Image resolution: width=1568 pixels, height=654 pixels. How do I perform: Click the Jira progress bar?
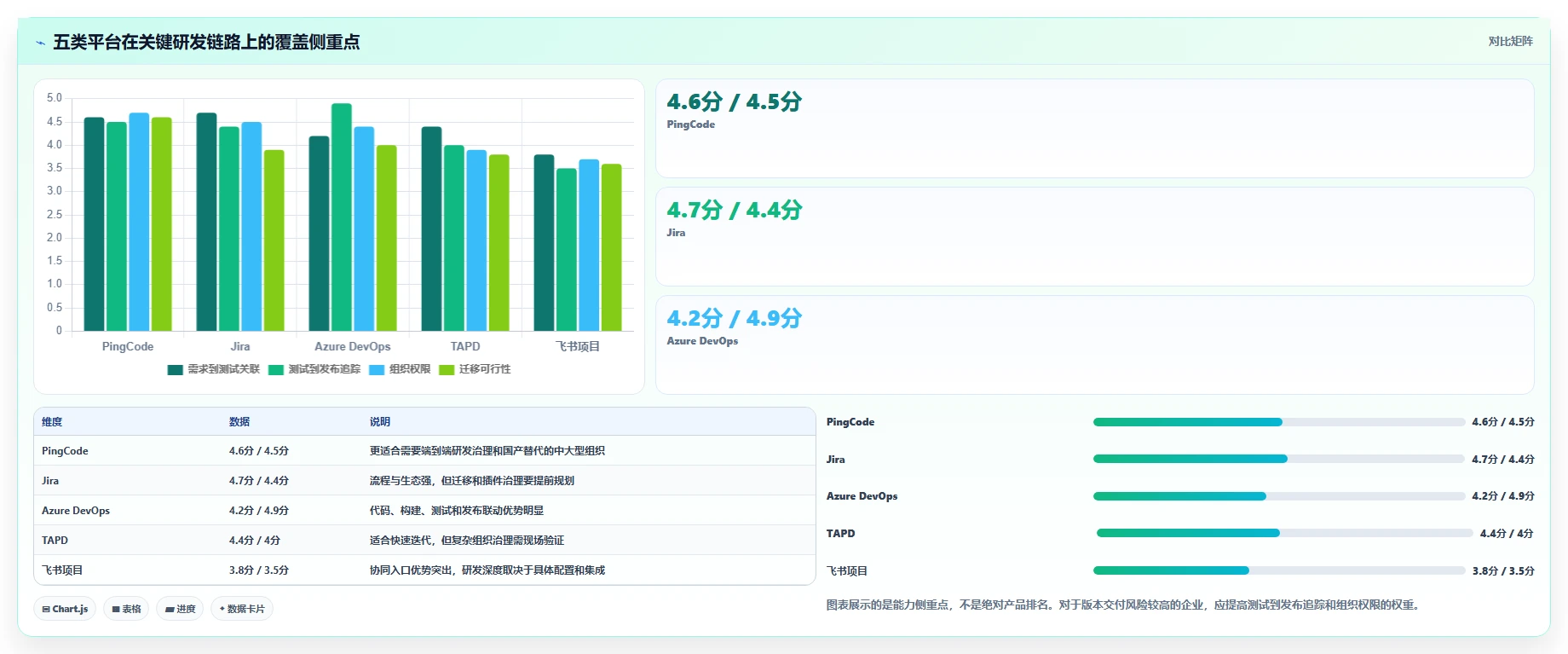point(1279,459)
